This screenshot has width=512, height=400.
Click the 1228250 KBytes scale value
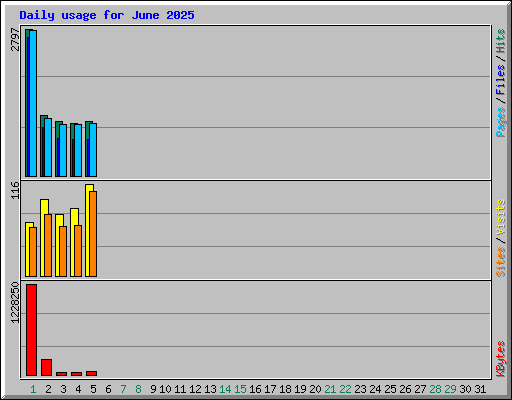15,303
